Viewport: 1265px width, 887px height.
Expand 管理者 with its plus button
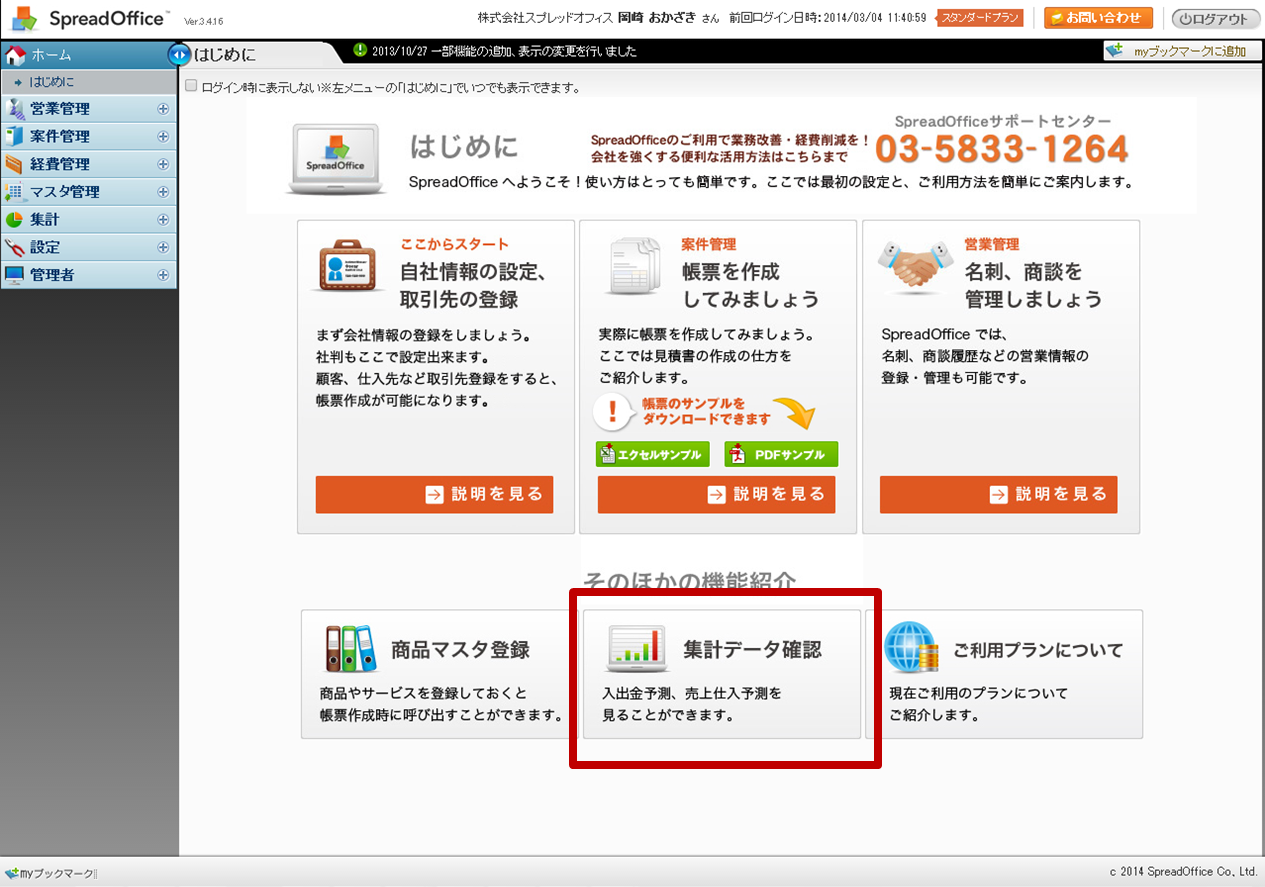tap(163, 275)
